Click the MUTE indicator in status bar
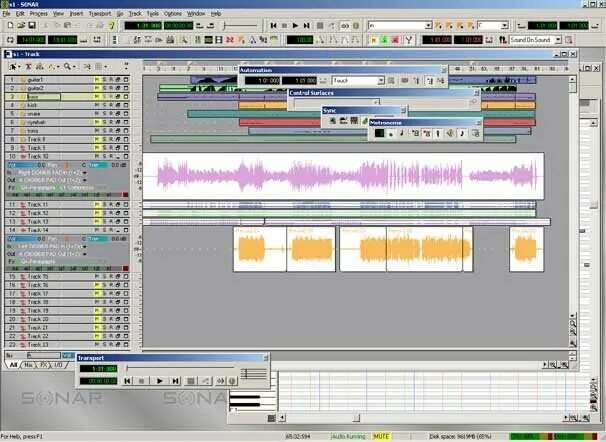The width and height of the screenshot is (606, 442). (381, 437)
